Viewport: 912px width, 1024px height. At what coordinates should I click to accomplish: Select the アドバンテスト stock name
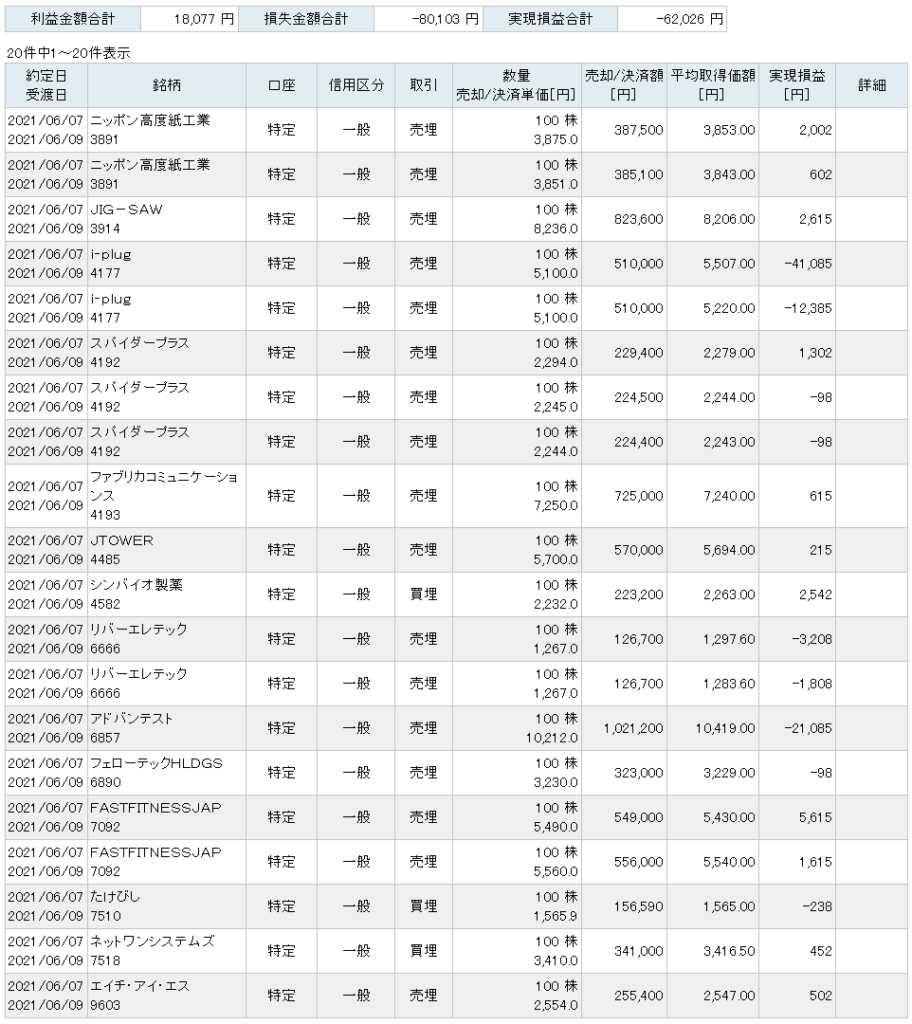point(131,719)
